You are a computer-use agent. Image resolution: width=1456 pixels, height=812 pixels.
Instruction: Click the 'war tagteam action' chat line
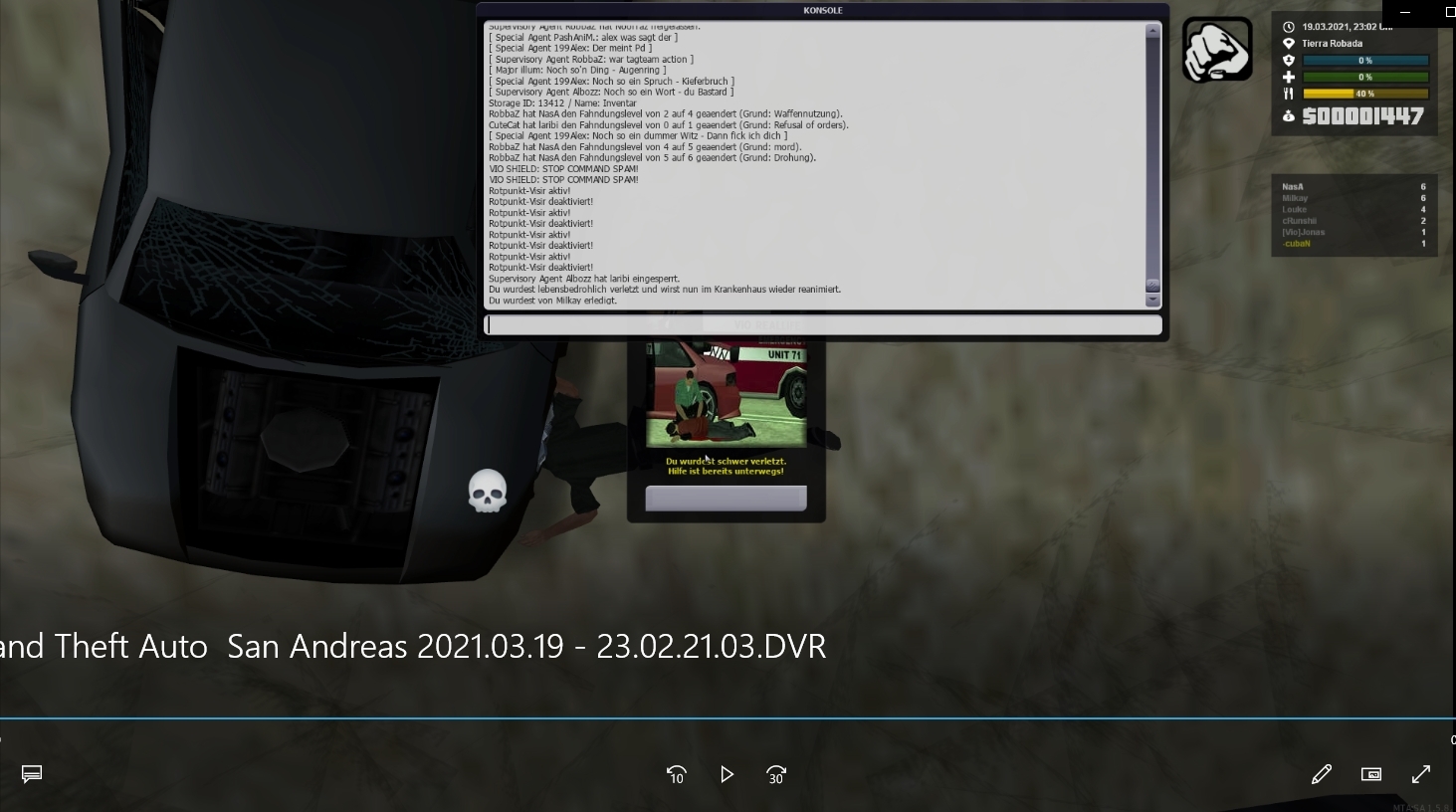(x=591, y=60)
